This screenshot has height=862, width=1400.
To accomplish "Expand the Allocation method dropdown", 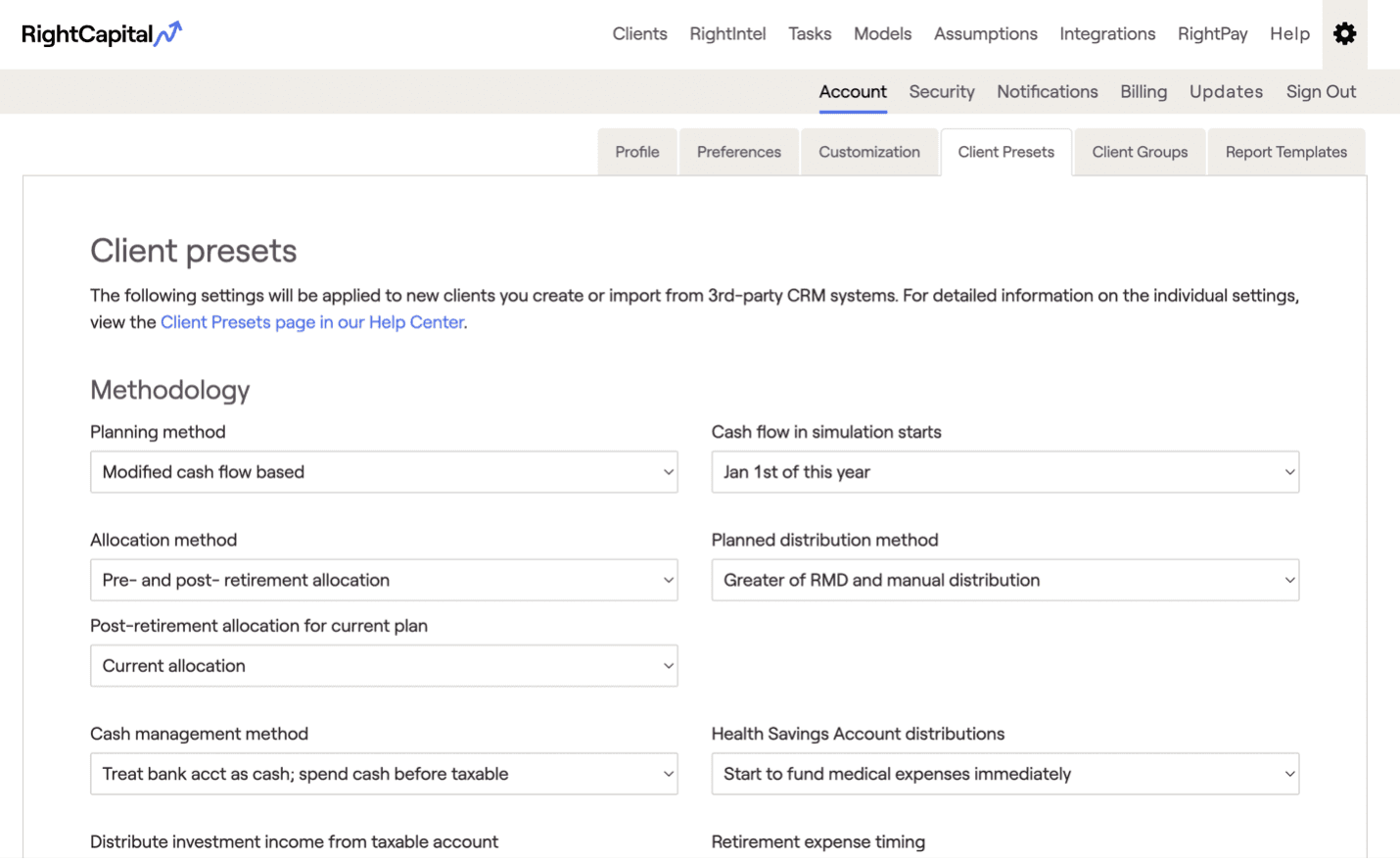I will click(x=384, y=580).
